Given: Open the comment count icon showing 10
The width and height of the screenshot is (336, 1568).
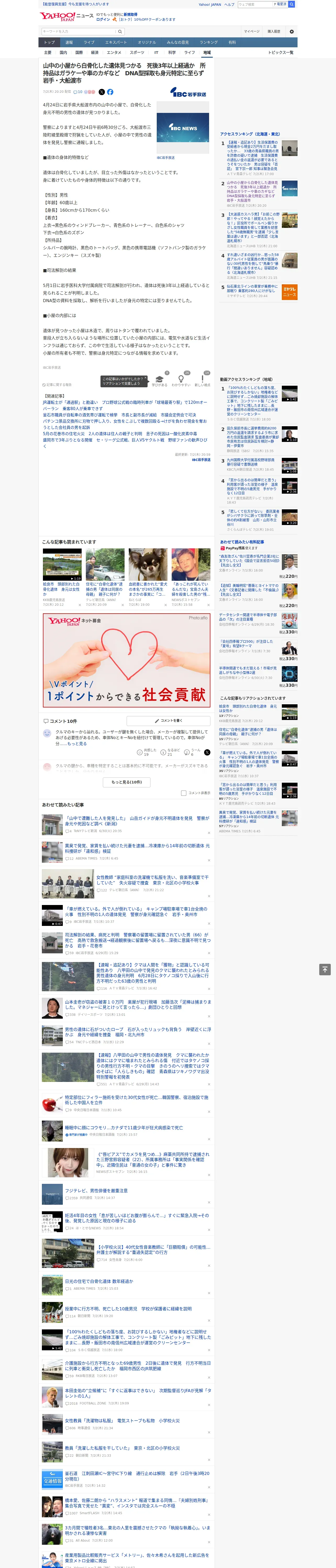Looking at the screenshot, I should pyautogui.click(x=77, y=92).
